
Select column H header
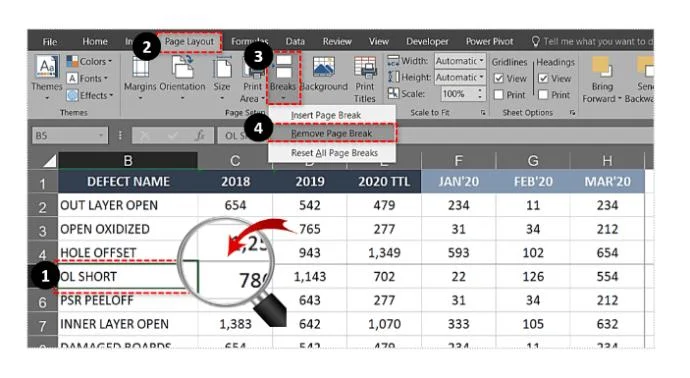click(607, 161)
